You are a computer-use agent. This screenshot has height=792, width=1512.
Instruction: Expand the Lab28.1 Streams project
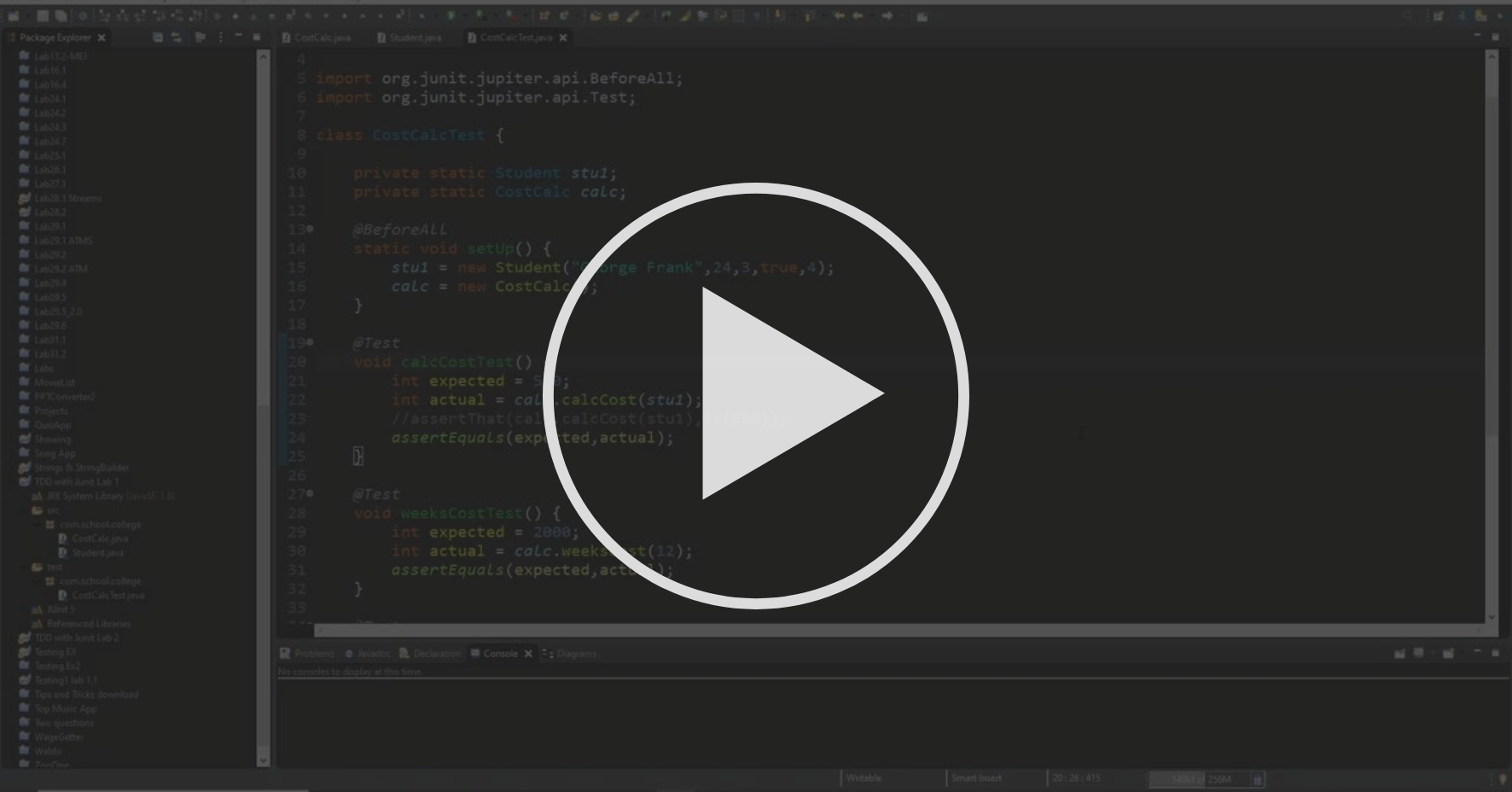pos(17,198)
